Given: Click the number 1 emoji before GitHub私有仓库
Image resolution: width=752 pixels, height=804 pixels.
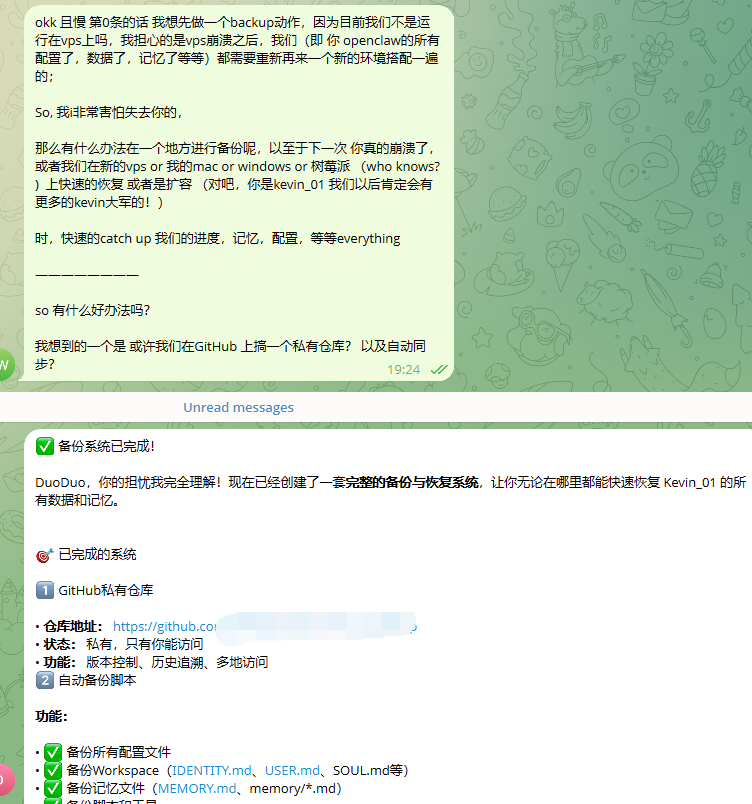Looking at the screenshot, I should pos(45,590).
